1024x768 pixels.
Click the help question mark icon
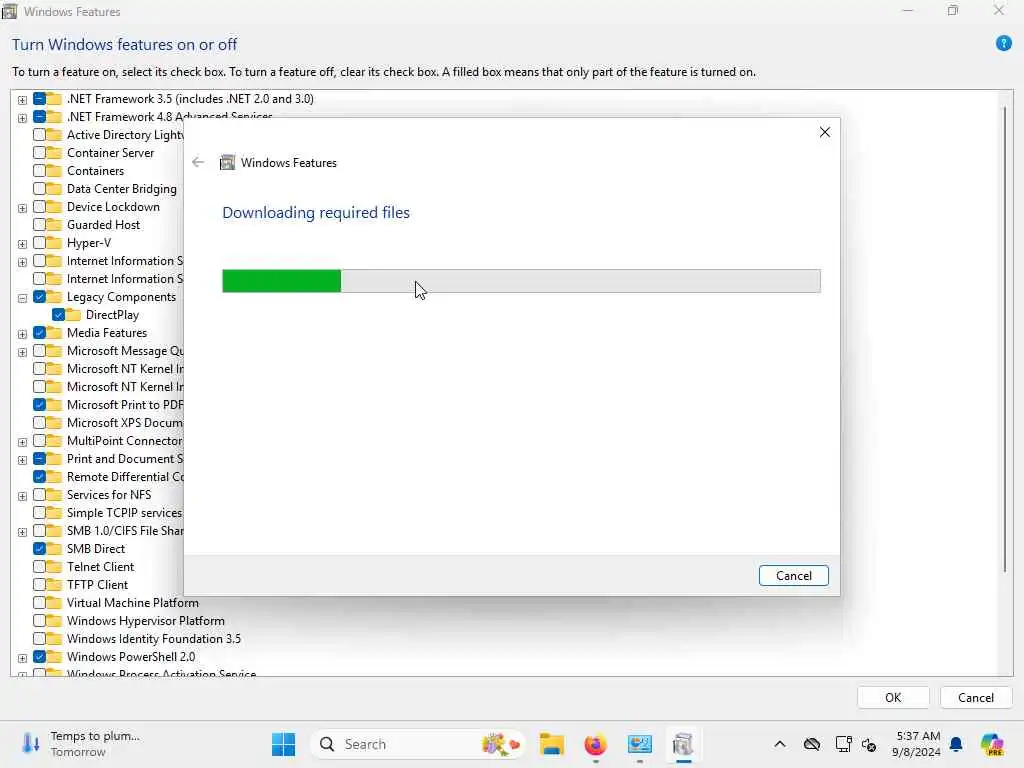[1003, 44]
